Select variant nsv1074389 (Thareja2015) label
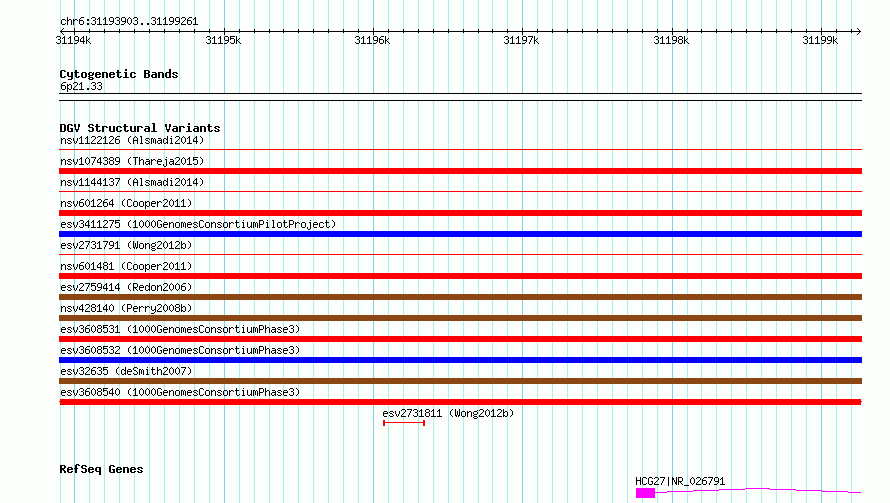The height and width of the screenshot is (503, 890). click(x=132, y=161)
